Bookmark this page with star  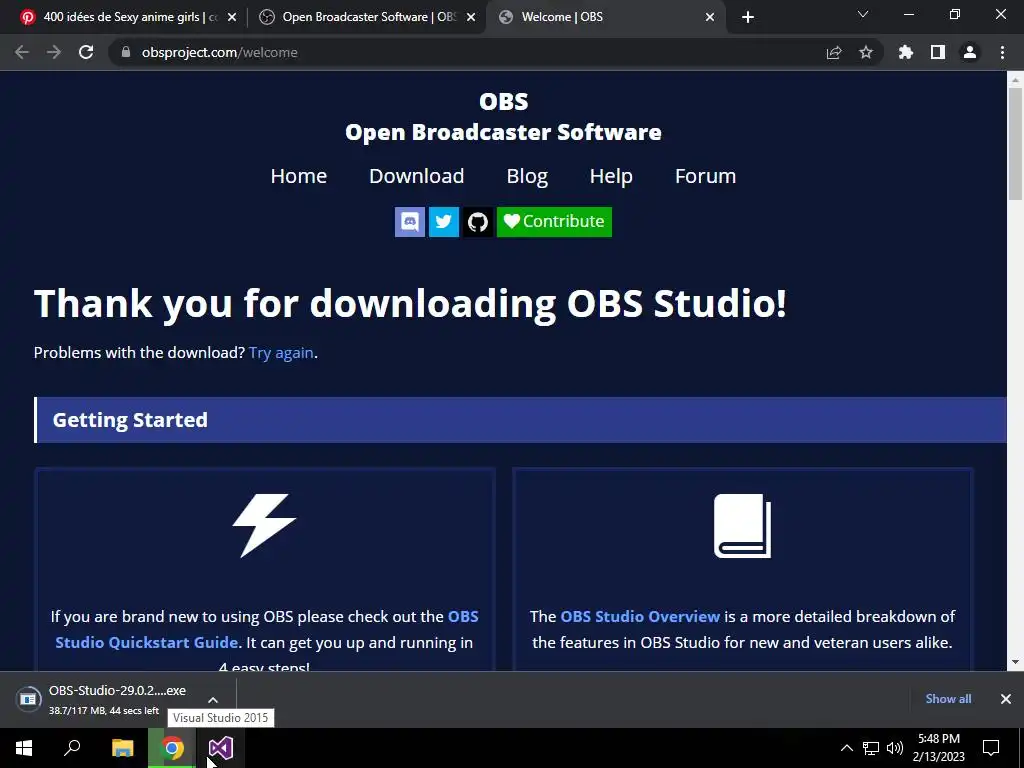(x=866, y=52)
